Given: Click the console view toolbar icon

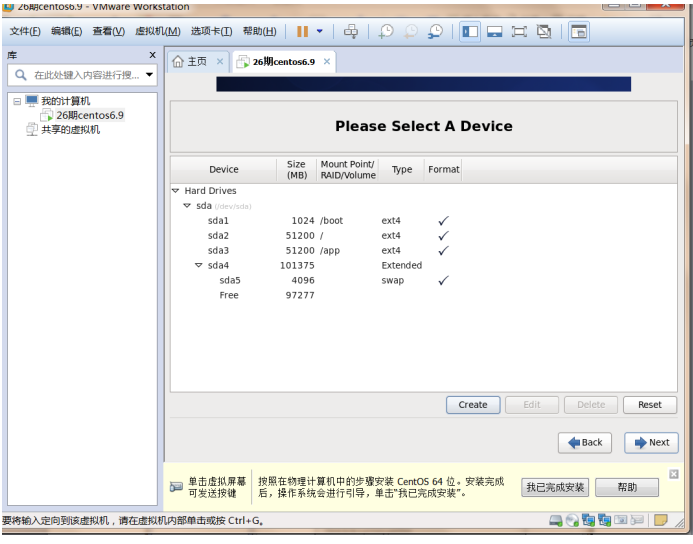Looking at the screenshot, I should click(494, 31).
